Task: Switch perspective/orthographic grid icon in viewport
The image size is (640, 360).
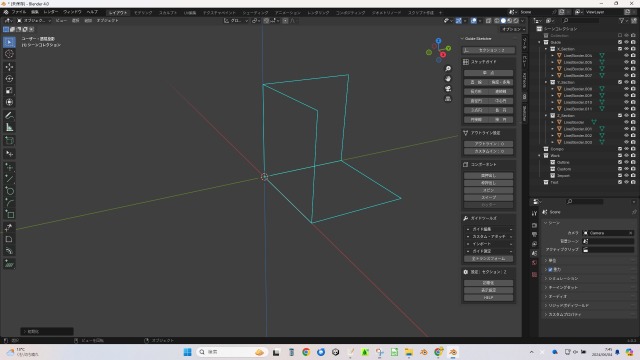Action: click(x=448, y=99)
